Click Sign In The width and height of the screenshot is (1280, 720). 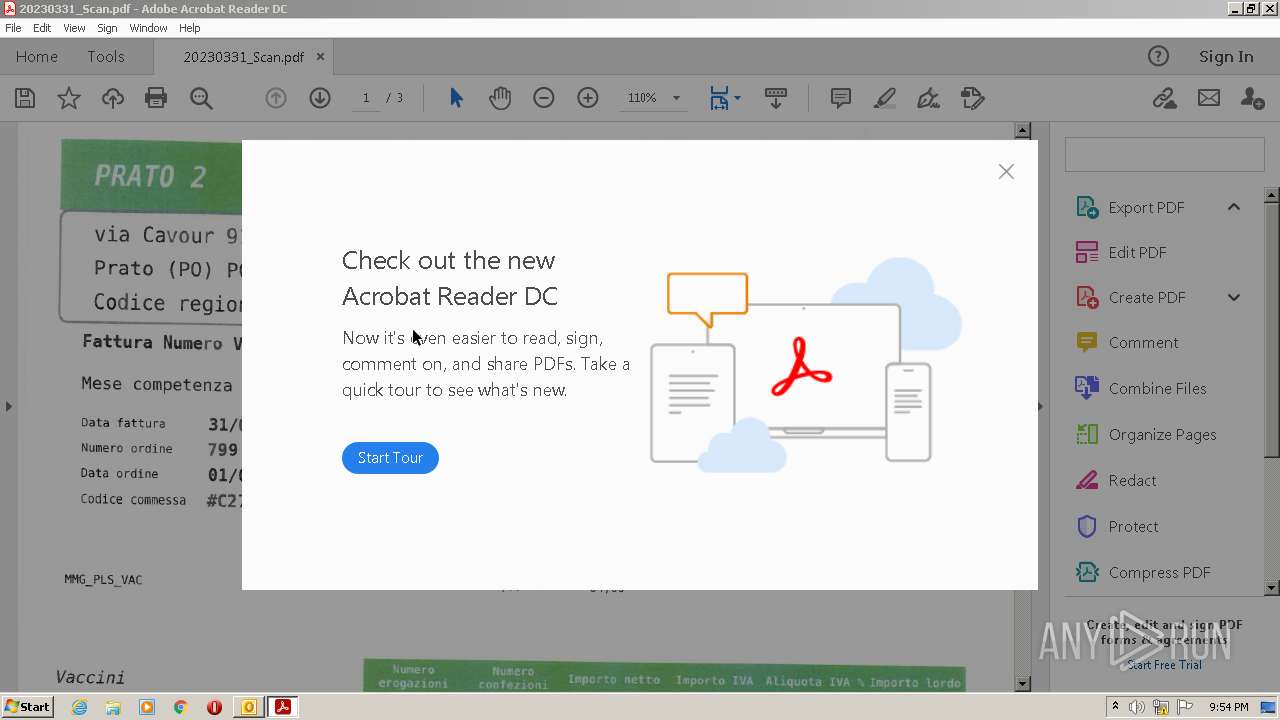coord(1226,57)
